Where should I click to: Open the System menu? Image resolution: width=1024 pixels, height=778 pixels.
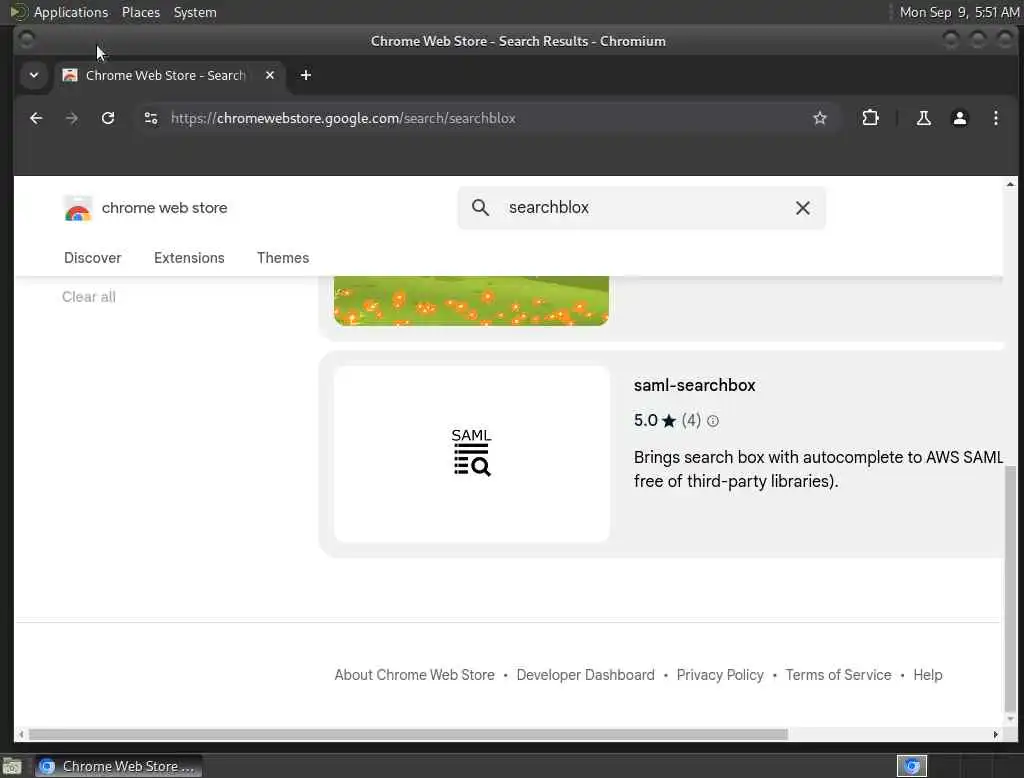coord(195,12)
